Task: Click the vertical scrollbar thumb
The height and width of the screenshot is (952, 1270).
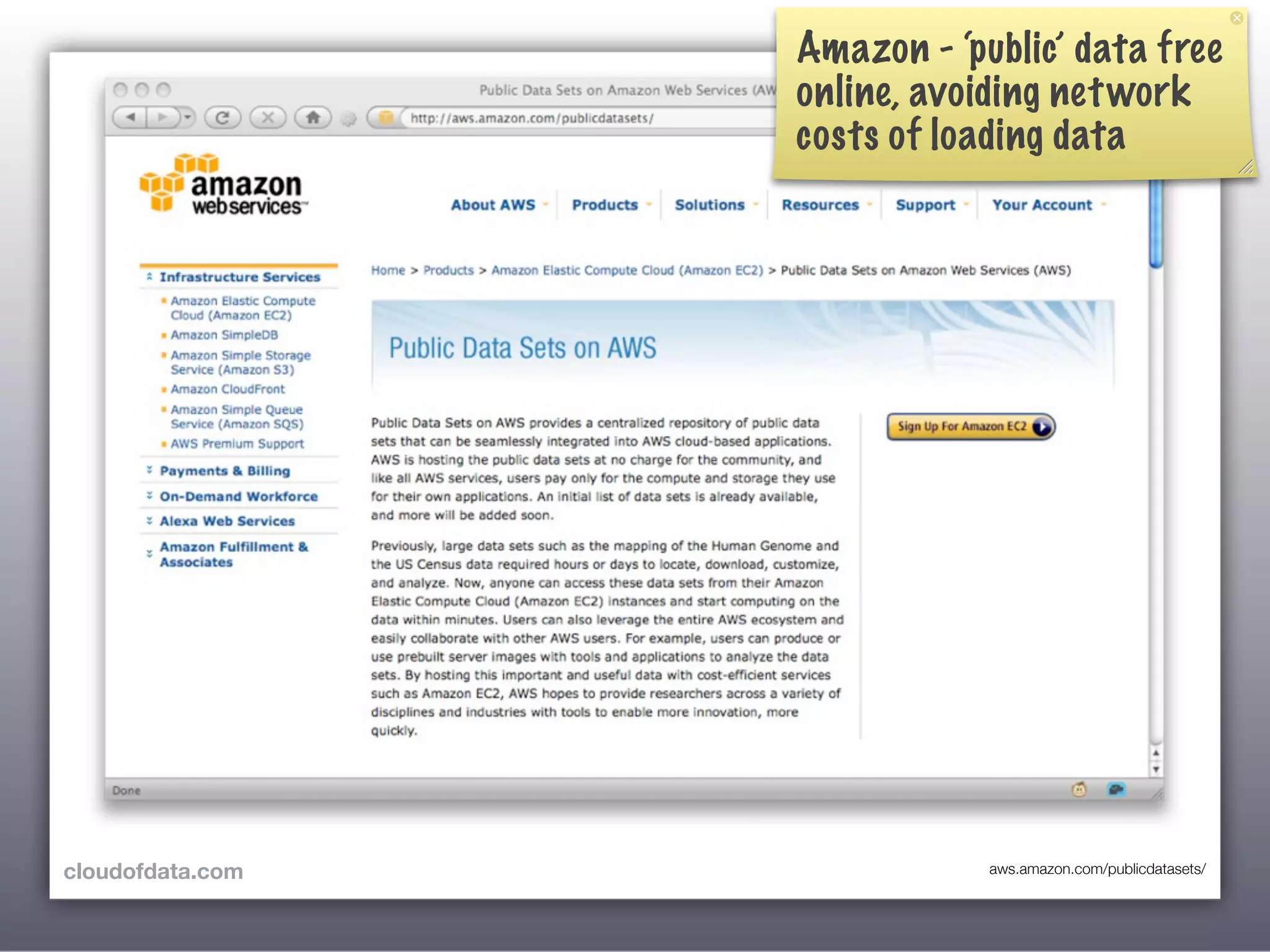Action: click(1155, 223)
